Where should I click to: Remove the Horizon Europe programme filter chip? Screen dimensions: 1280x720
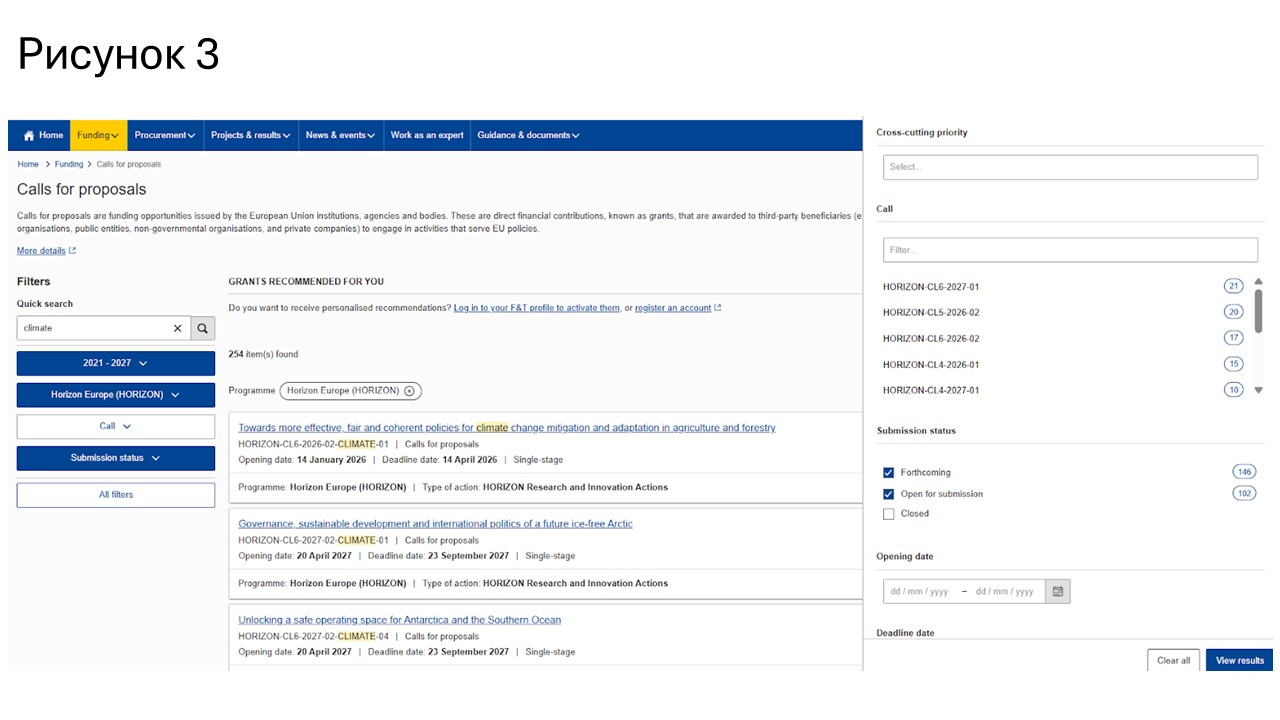point(409,391)
